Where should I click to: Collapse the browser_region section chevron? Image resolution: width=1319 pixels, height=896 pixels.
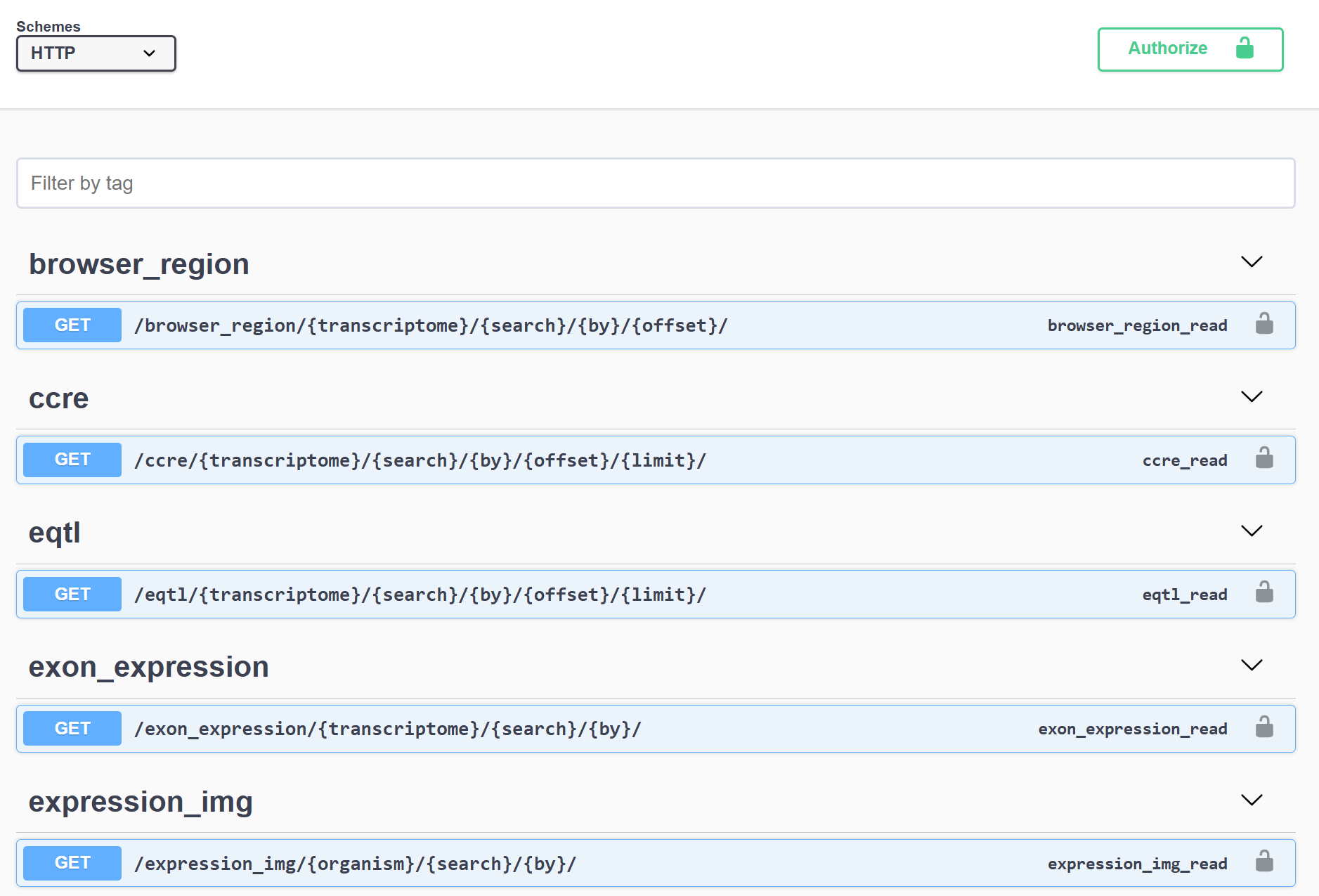pyautogui.click(x=1252, y=262)
